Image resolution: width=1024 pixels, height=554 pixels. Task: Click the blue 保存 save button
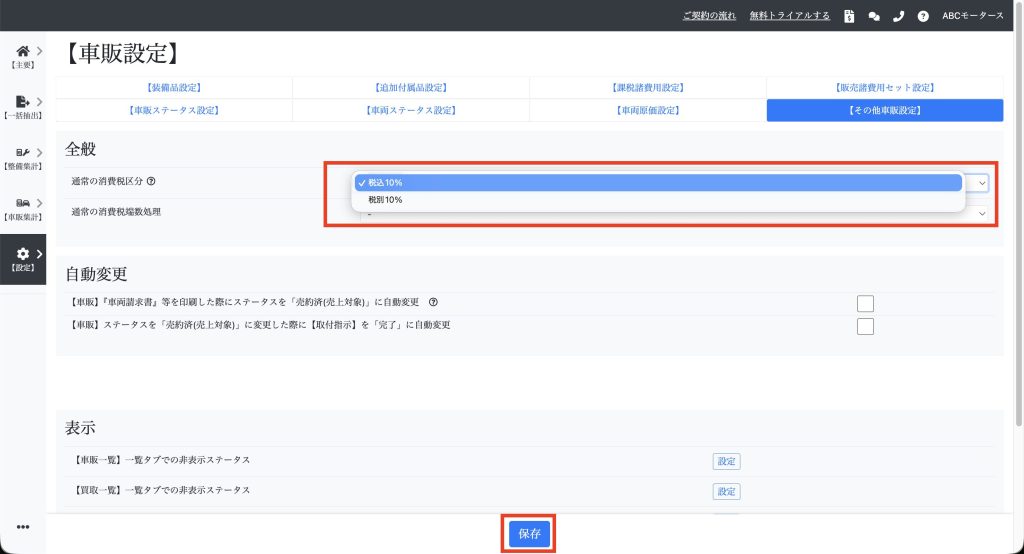[x=529, y=534]
